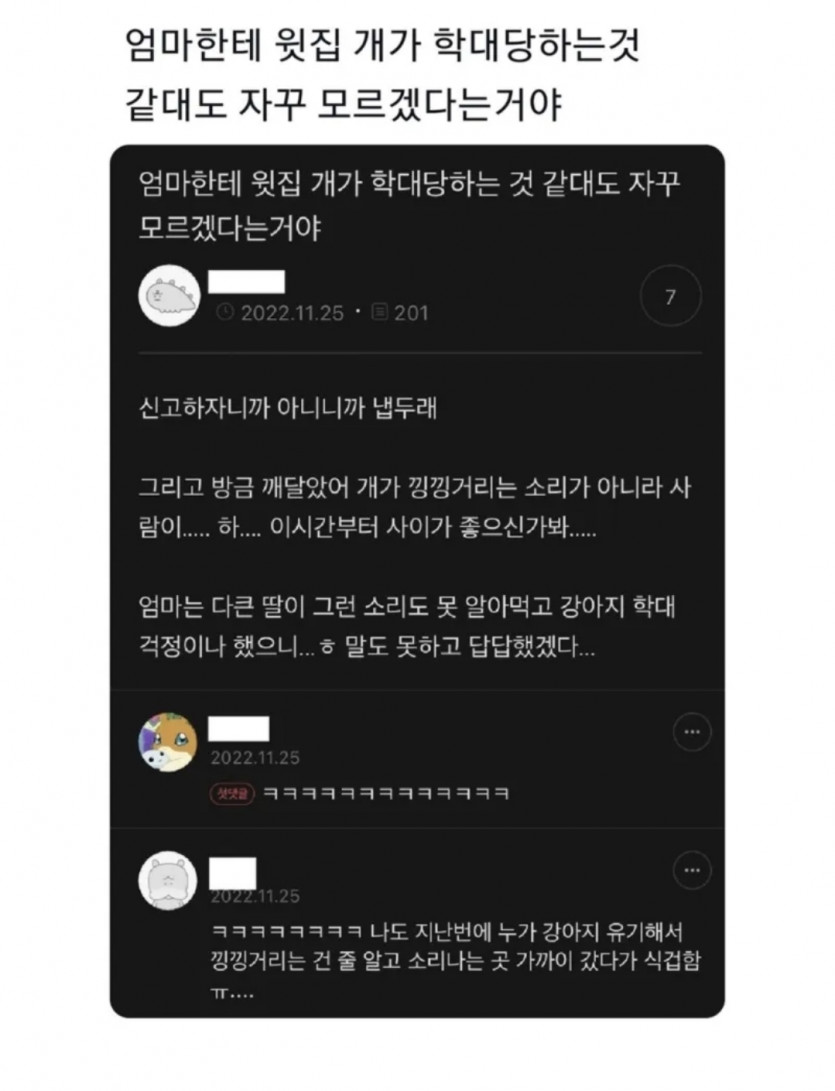This screenshot has width=835, height=1091.
Task: Click the clock icon beside the post date
Action: click(225, 312)
